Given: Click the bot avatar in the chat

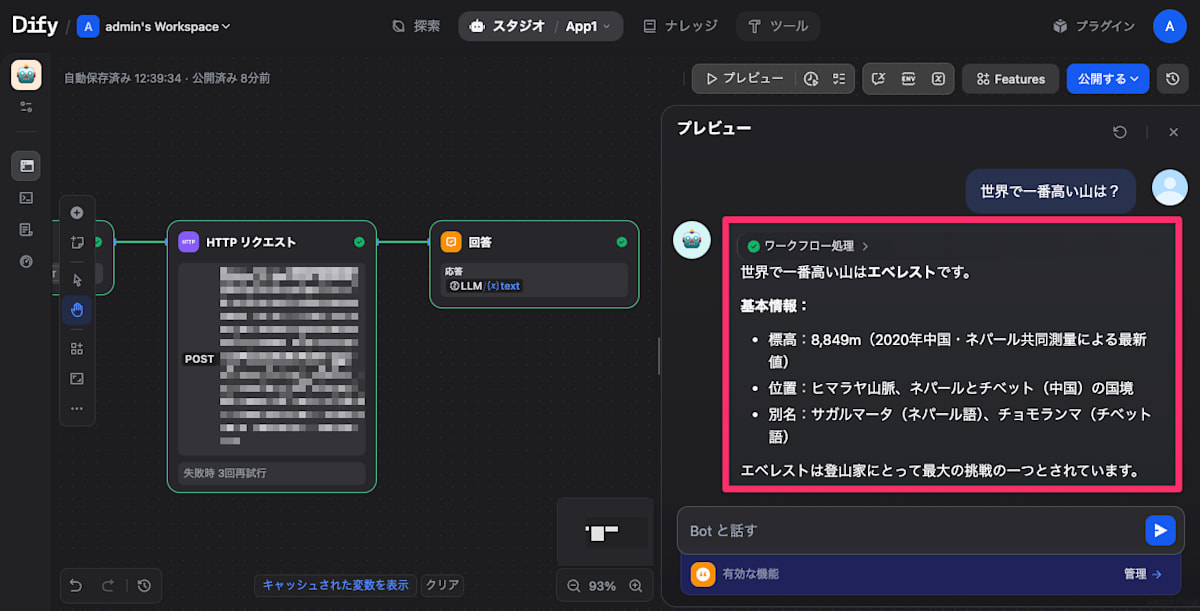Looking at the screenshot, I should coord(692,241).
